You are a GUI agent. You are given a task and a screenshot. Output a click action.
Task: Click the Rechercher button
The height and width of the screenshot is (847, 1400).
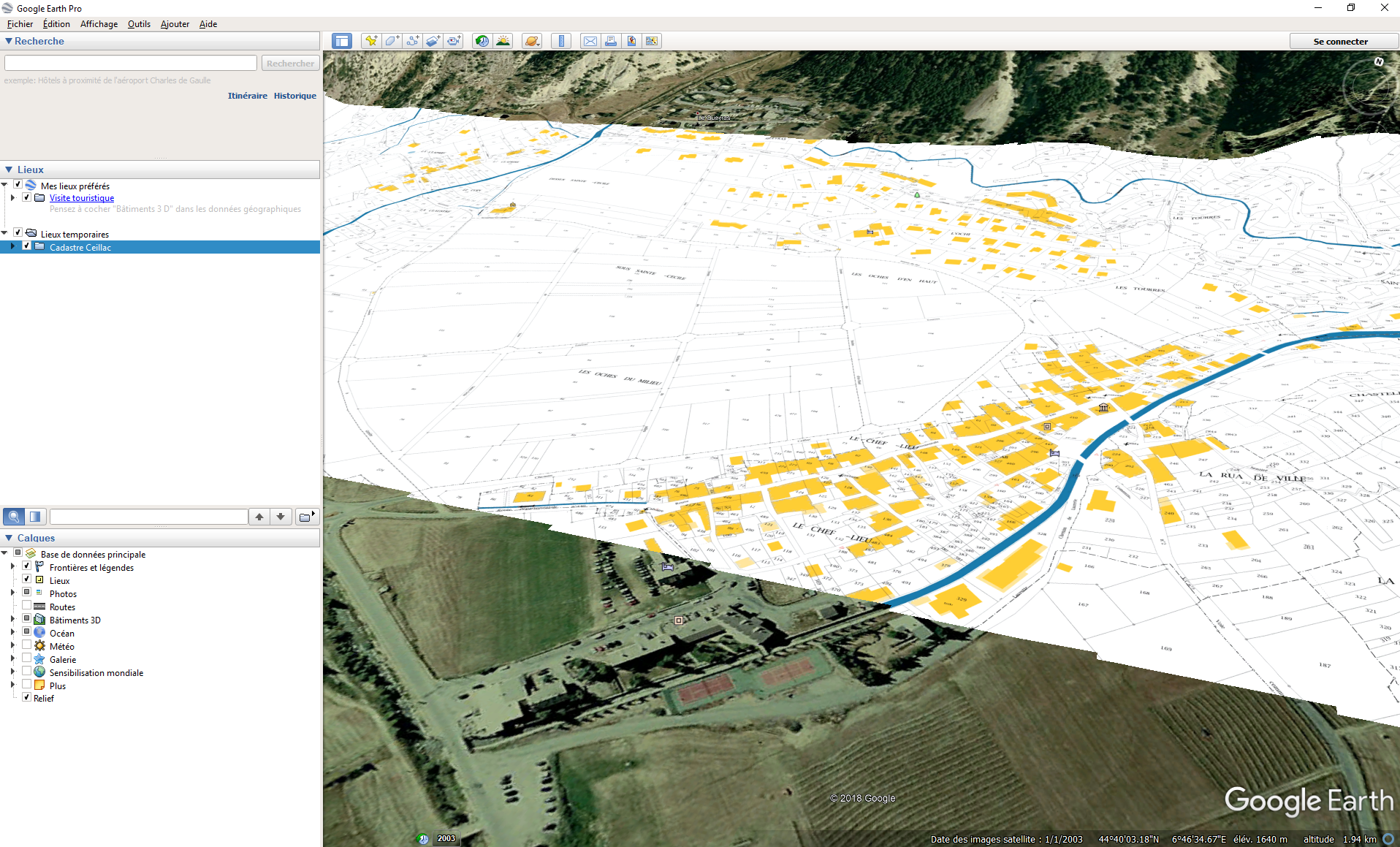tap(290, 64)
